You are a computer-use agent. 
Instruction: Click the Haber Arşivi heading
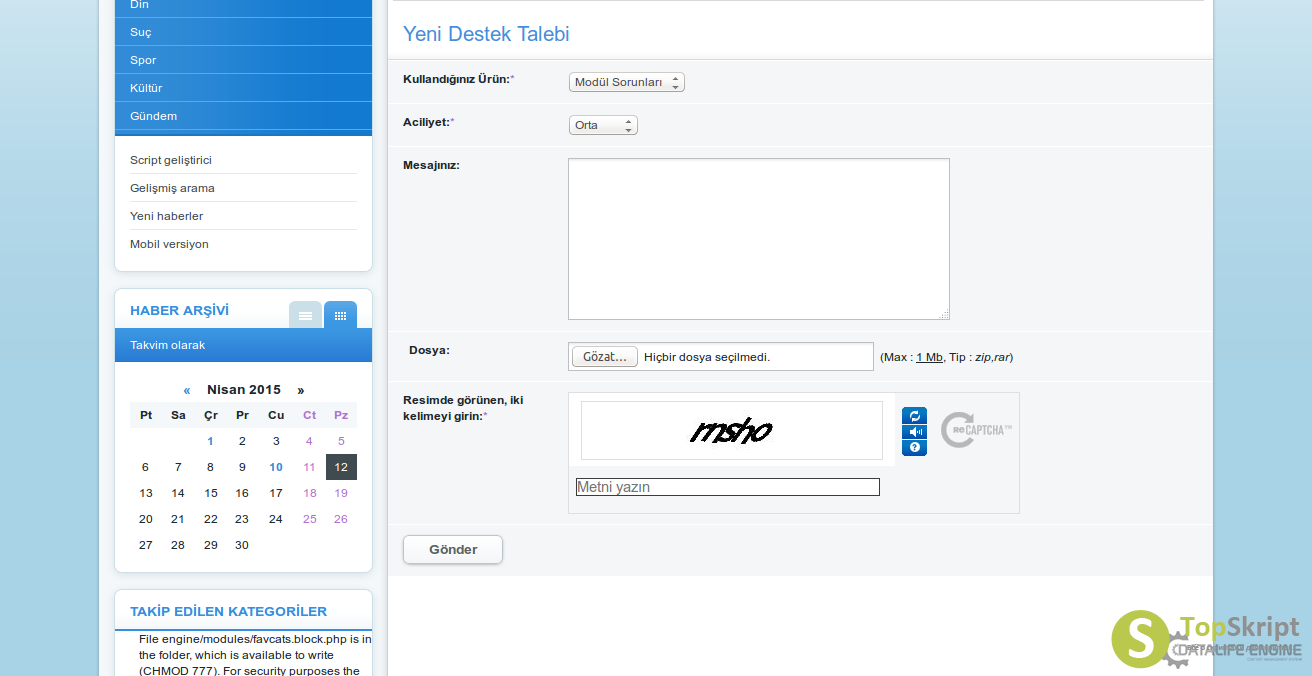point(180,310)
